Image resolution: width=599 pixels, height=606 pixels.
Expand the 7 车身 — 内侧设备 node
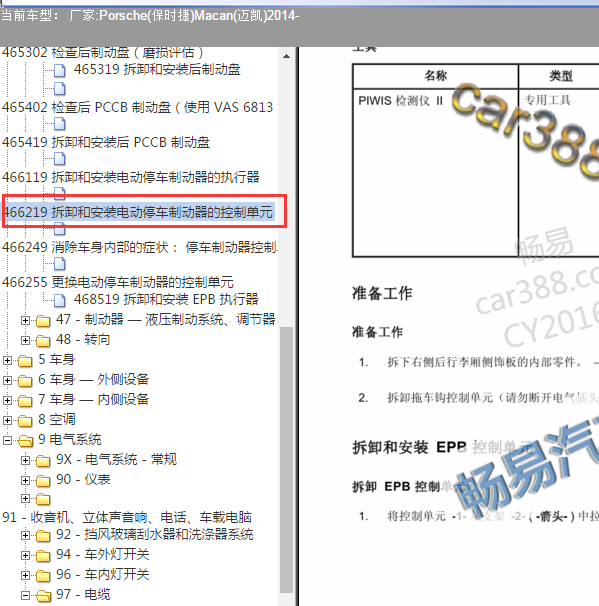tap(7, 400)
